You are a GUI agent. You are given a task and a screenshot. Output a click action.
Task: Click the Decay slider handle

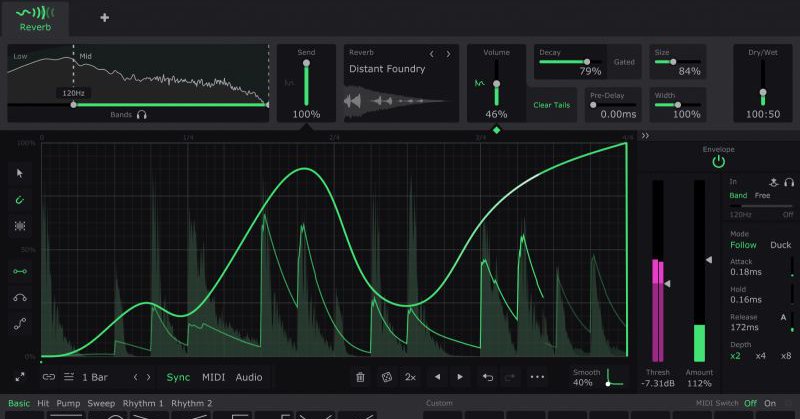point(587,62)
